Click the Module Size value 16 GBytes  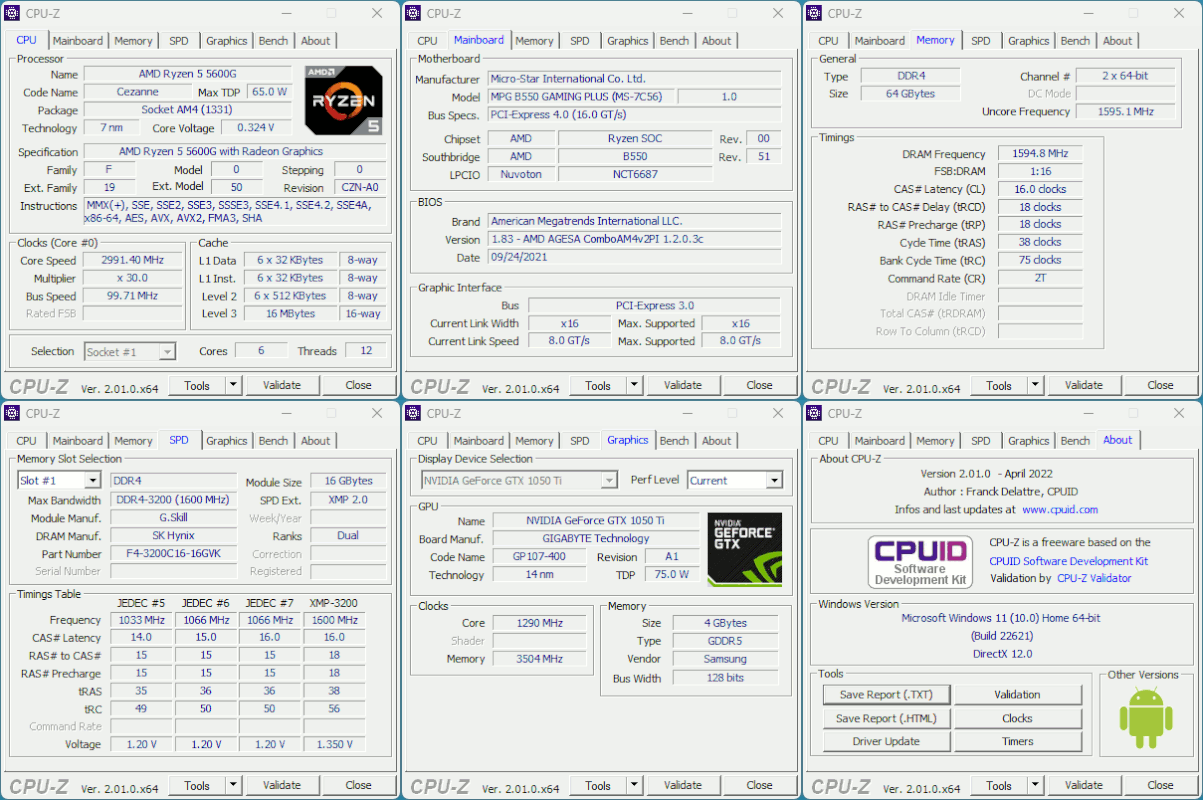coord(348,481)
